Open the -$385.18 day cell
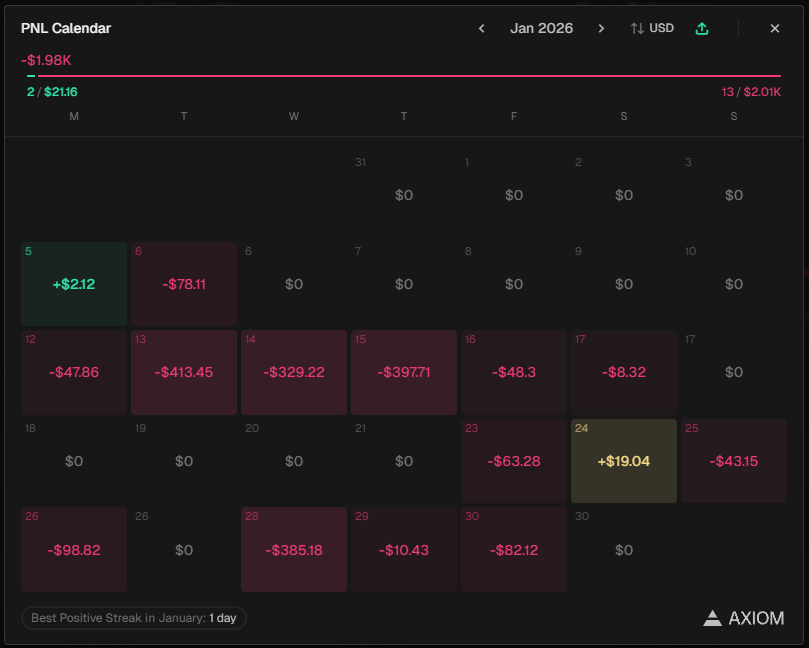 point(294,549)
